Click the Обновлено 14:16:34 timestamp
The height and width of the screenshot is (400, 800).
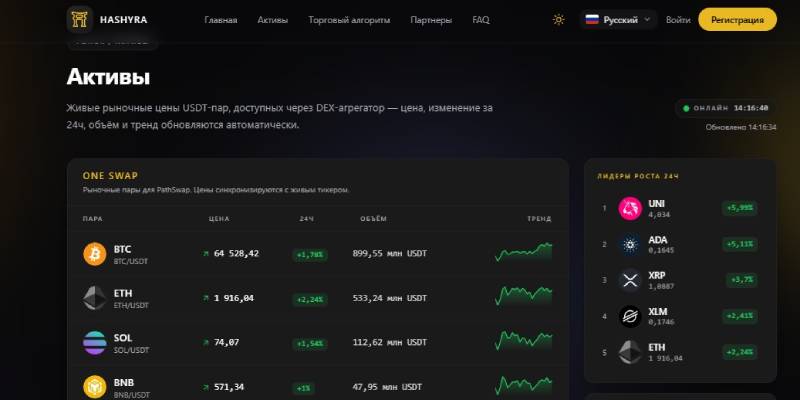pos(741,128)
